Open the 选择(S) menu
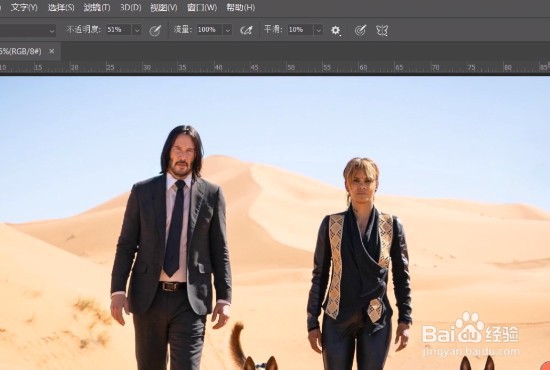The image size is (550, 370). pos(61,7)
